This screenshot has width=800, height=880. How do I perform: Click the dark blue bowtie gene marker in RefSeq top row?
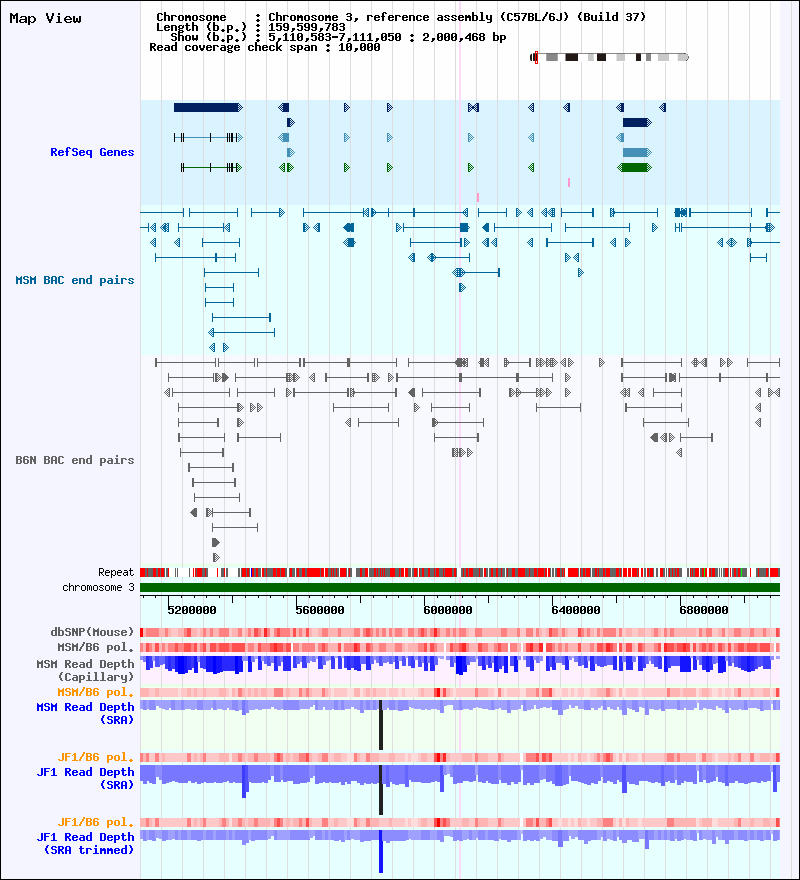(x=473, y=107)
